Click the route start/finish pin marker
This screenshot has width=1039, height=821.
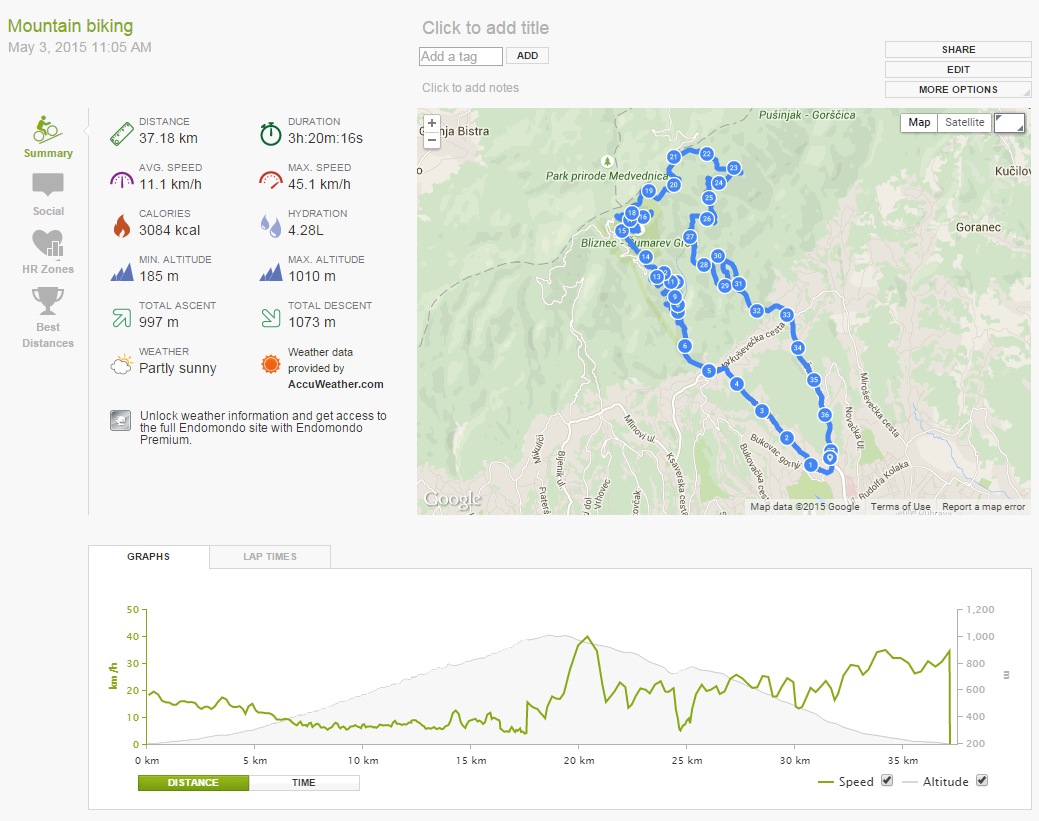[829, 458]
